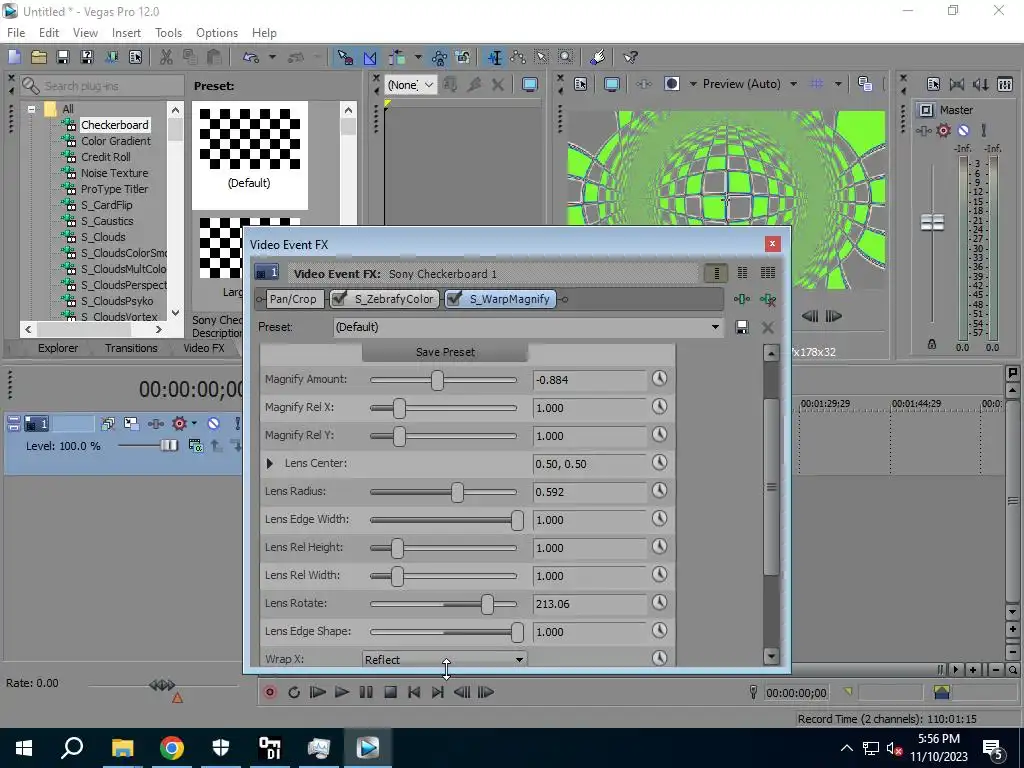
Task: Click the Plug-in Chain icon in FX window
Action: [x=742, y=299]
